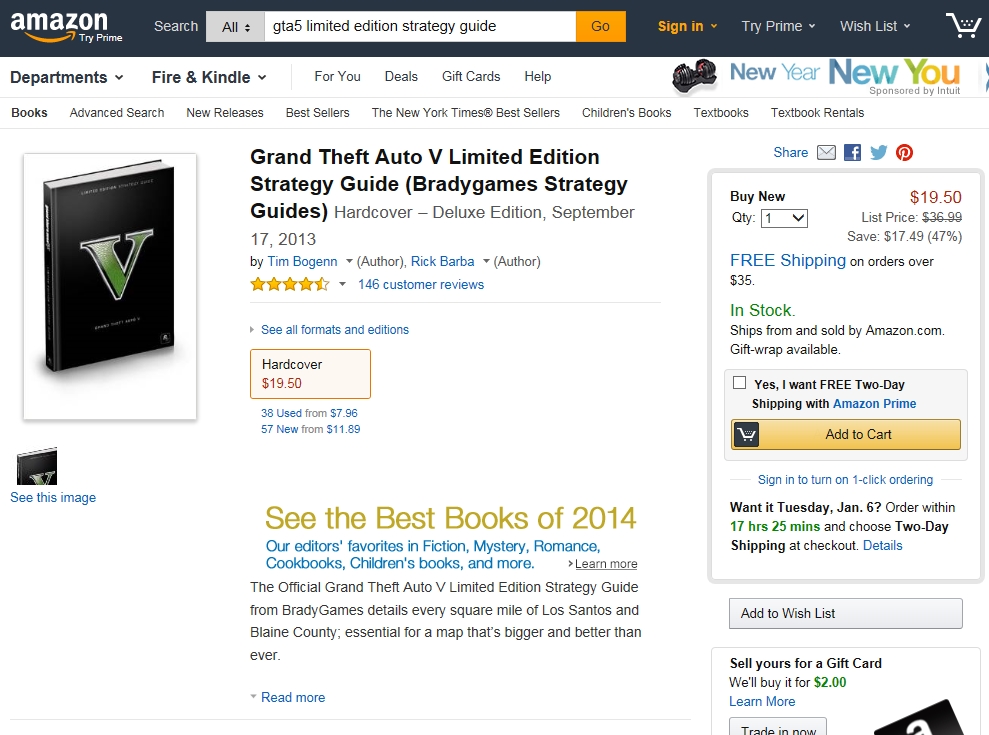Share this book via email icon

pyautogui.click(x=826, y=153)
